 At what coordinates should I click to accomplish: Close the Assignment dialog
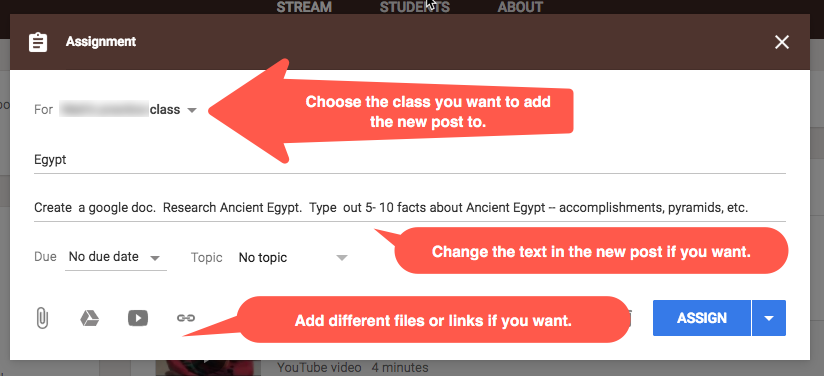pyautogui.click(x=782, y=42)
